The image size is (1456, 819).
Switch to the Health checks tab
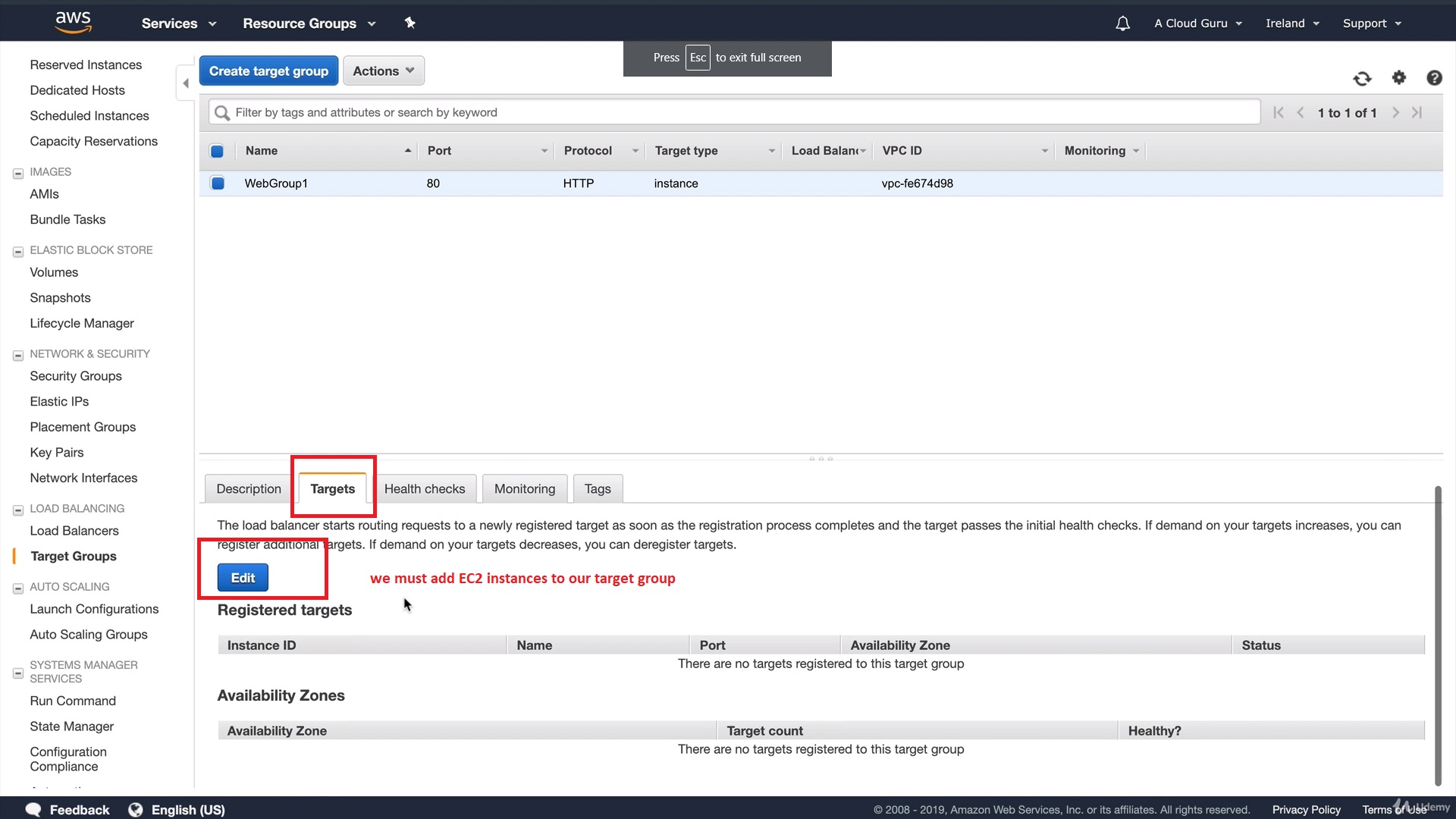[x=424, y=489]
